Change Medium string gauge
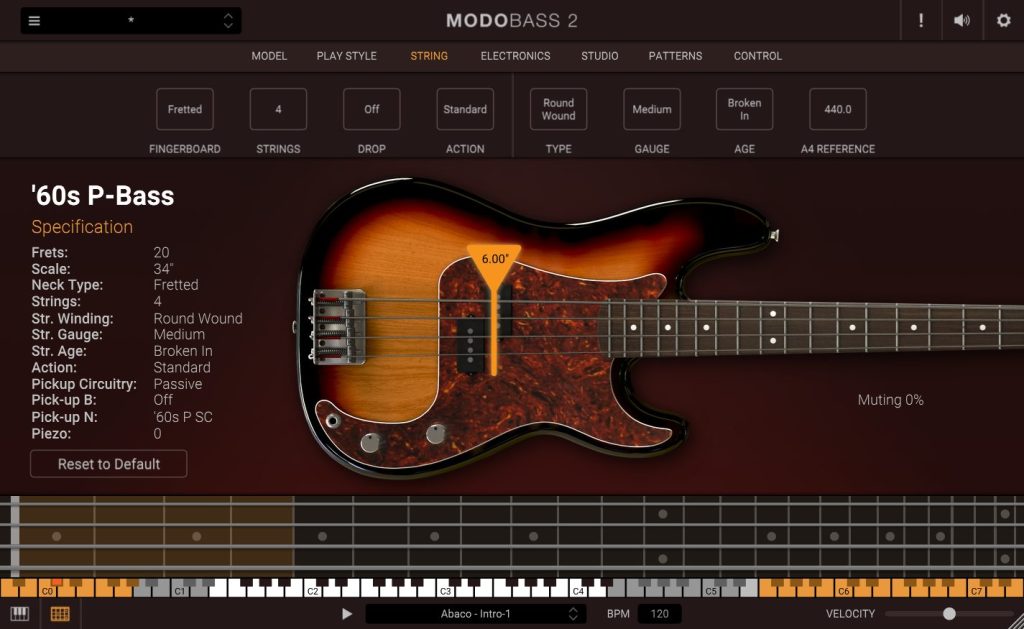 (x=652, y=109)
